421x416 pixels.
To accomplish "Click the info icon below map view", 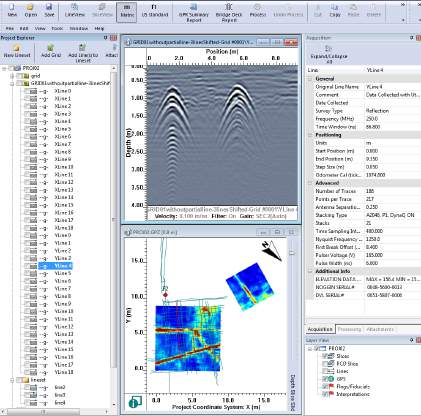I will 135,402.
